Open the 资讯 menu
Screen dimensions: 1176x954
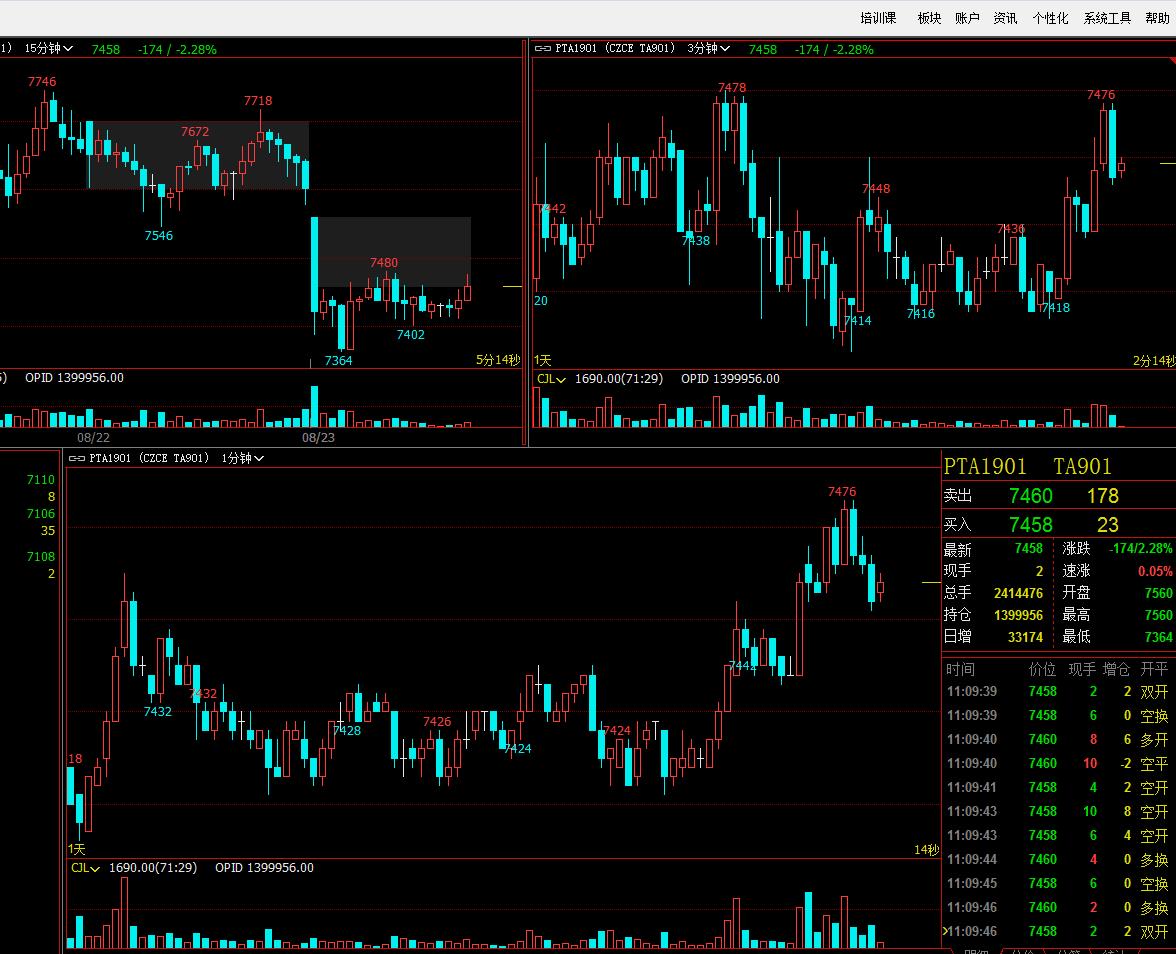[x=1005, y=18]
